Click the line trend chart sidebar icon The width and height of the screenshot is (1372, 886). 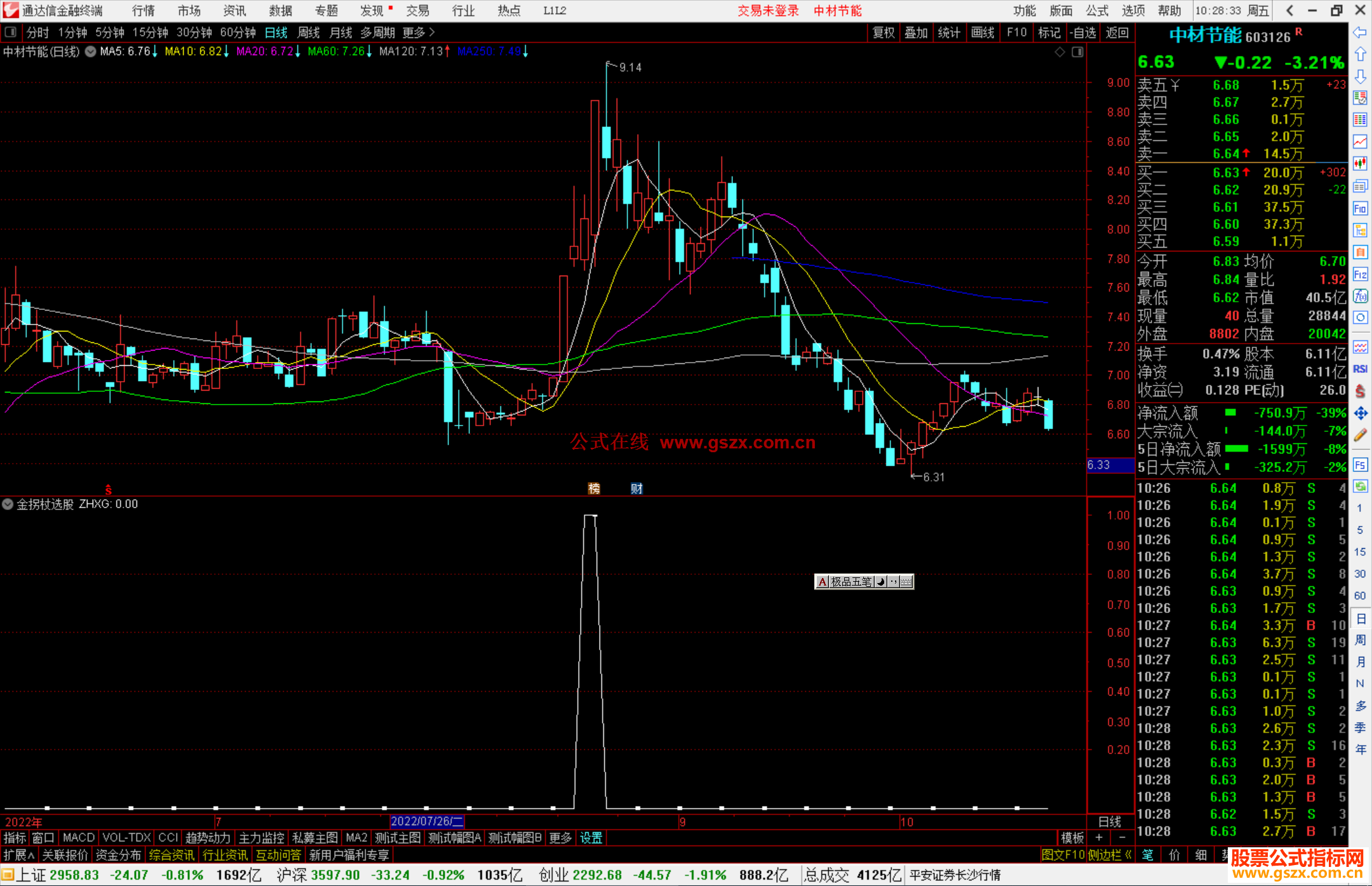pyautogui.click(x=1359, y=141)
